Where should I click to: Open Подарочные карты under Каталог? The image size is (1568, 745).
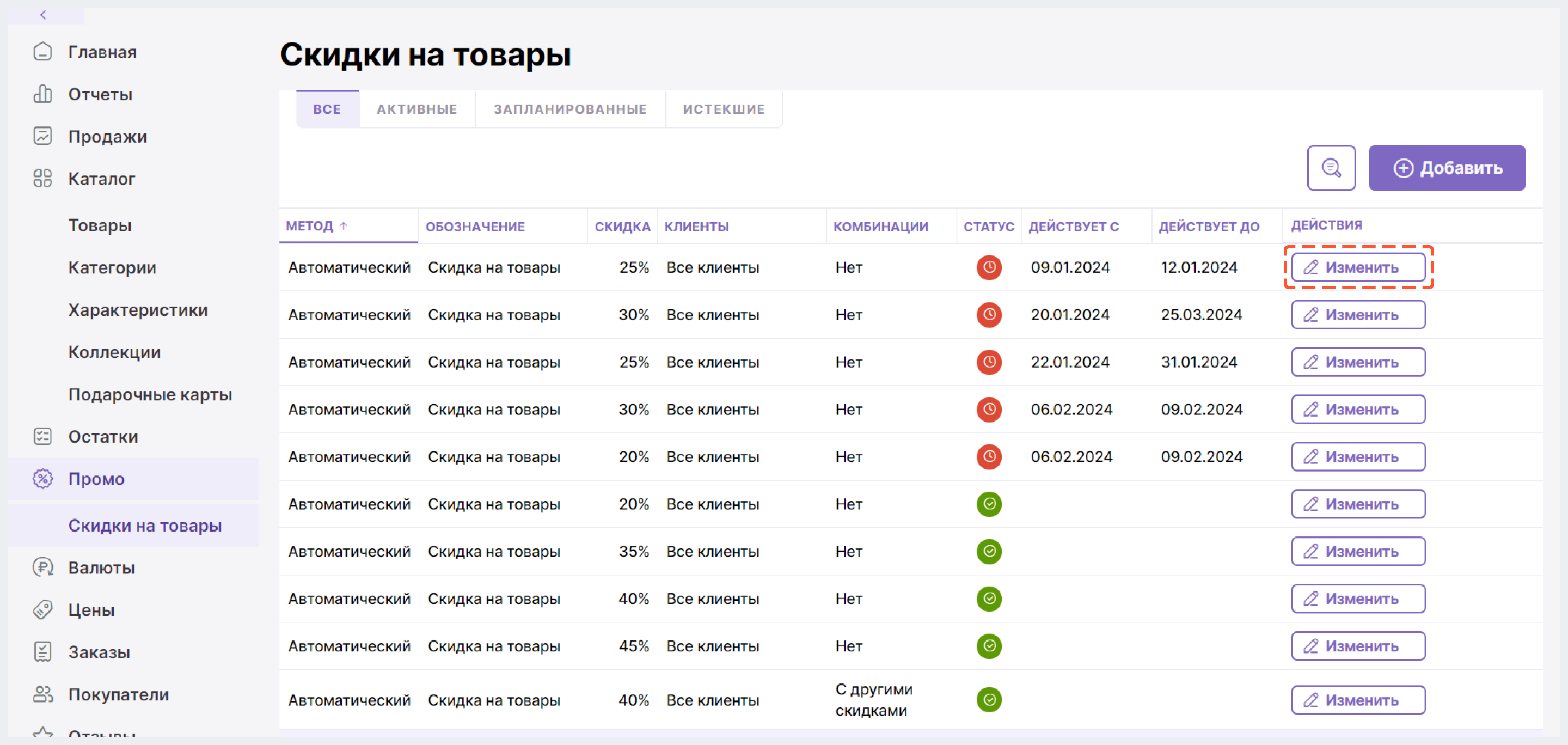(150, 394)
